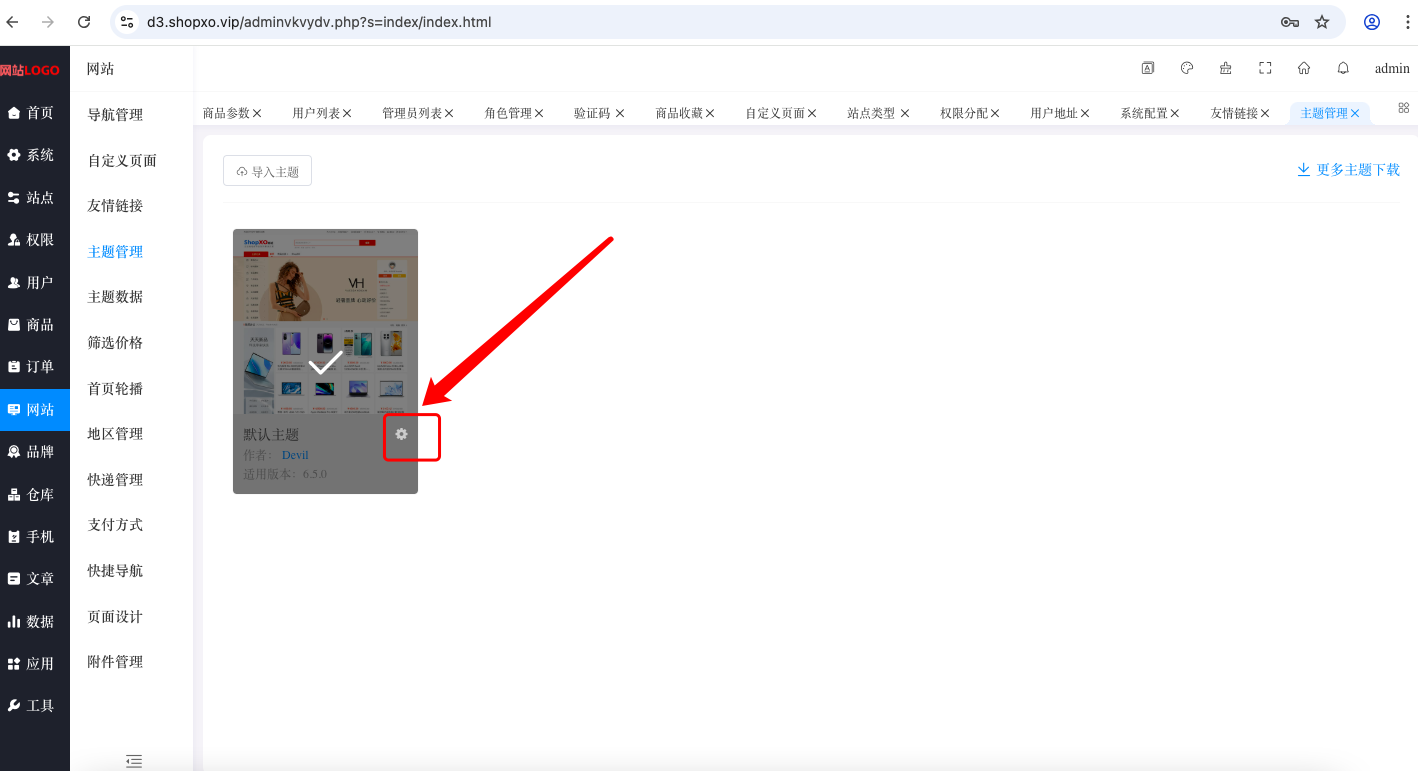Select 工具 in main sidebar
The width and height of the screenshot is (1418, 771).
35,706
